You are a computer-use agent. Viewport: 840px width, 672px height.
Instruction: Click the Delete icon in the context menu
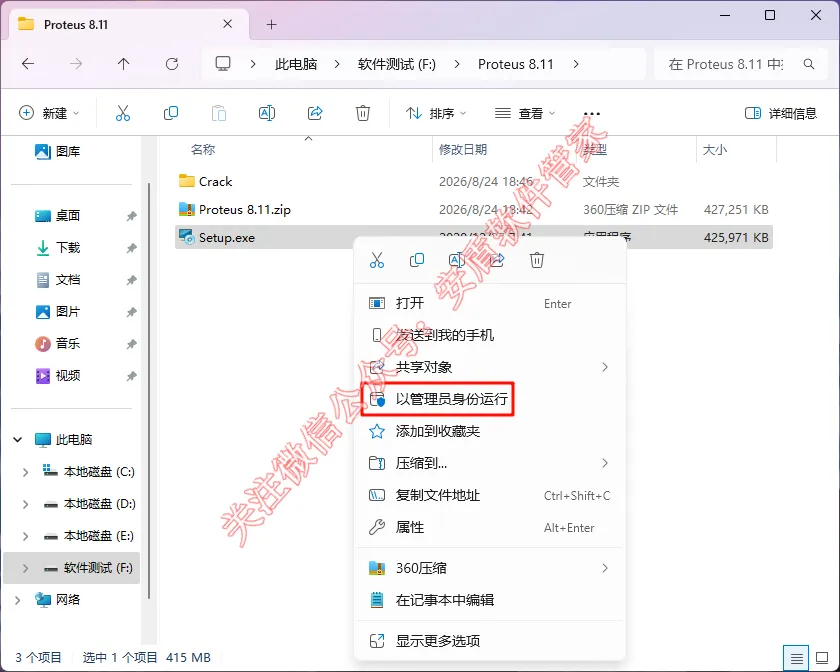click(x=537, y=260)
